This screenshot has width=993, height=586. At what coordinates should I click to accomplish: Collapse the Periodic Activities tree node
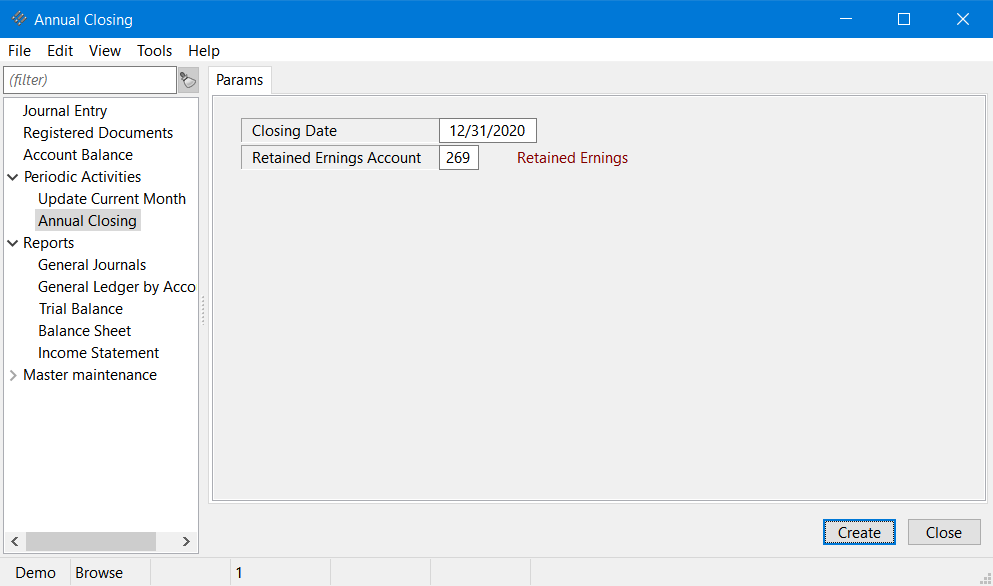tap(13, 177)
